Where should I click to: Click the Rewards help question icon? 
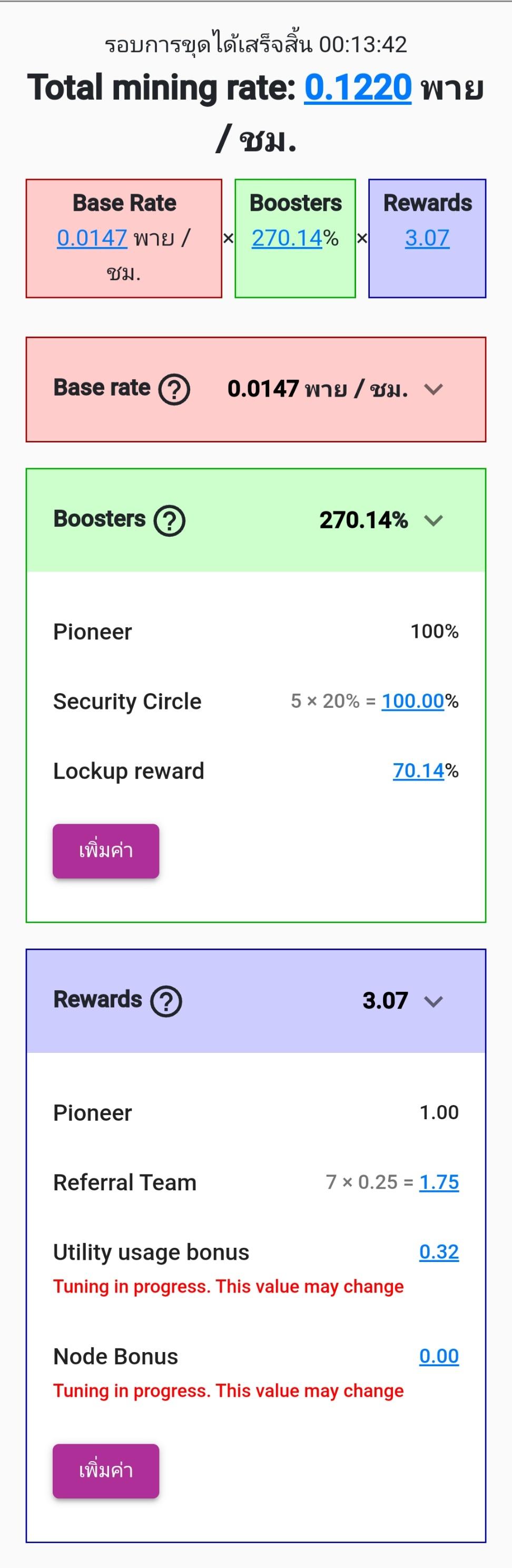coord(166,1001)
